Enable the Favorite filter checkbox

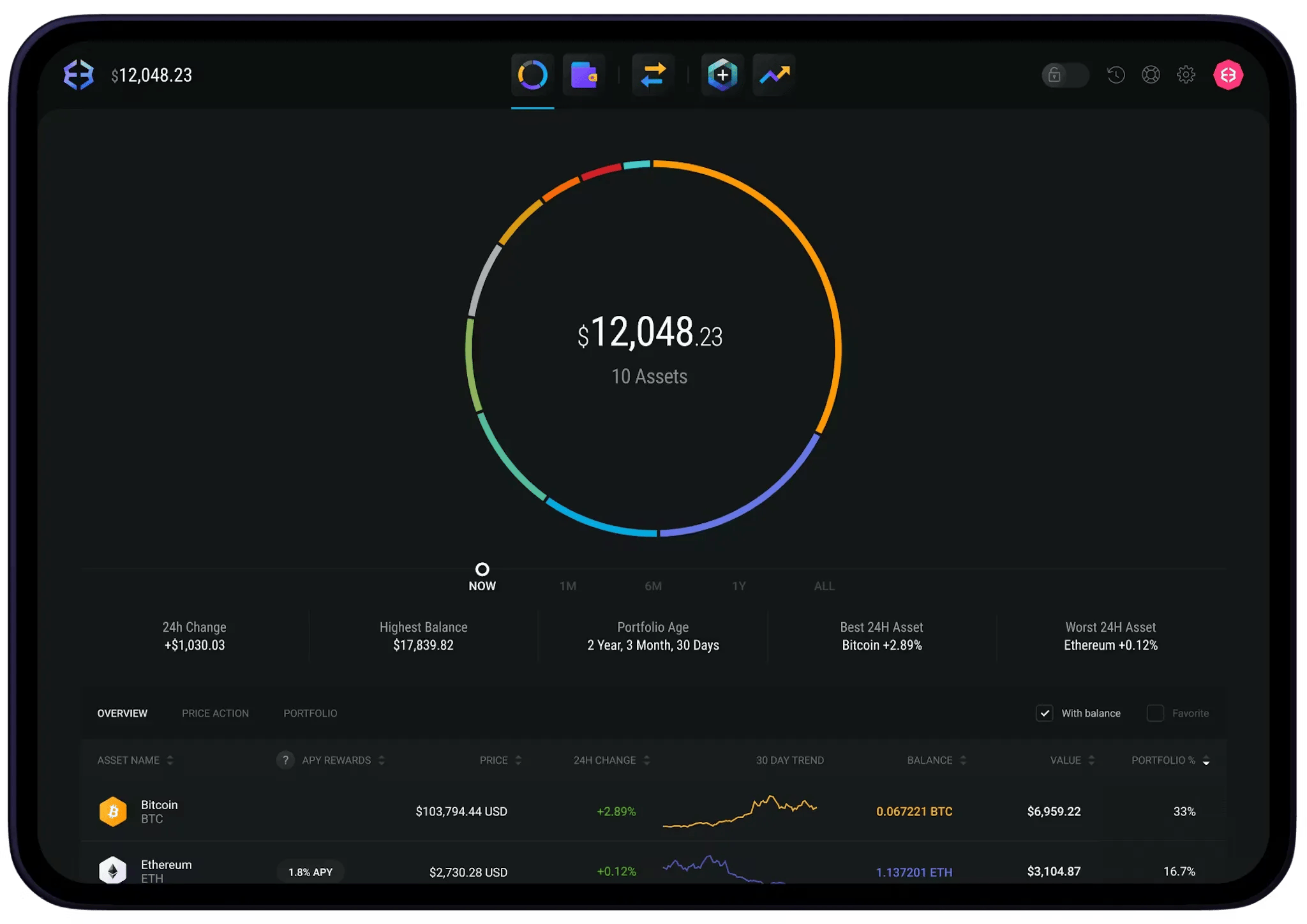click(1155, 713)
